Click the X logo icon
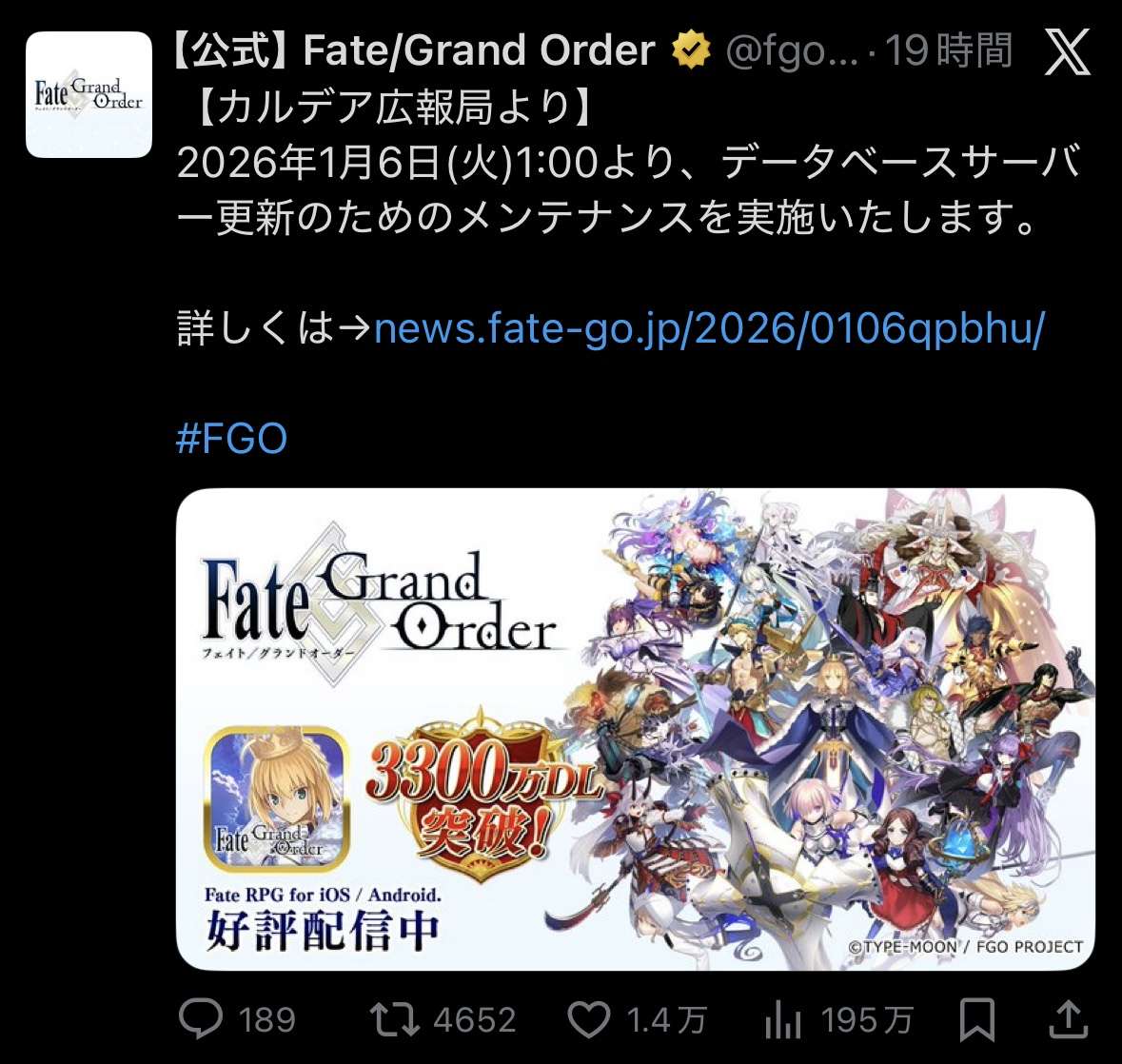This screenshot has width=1122, height=1064. [1067, 52]
